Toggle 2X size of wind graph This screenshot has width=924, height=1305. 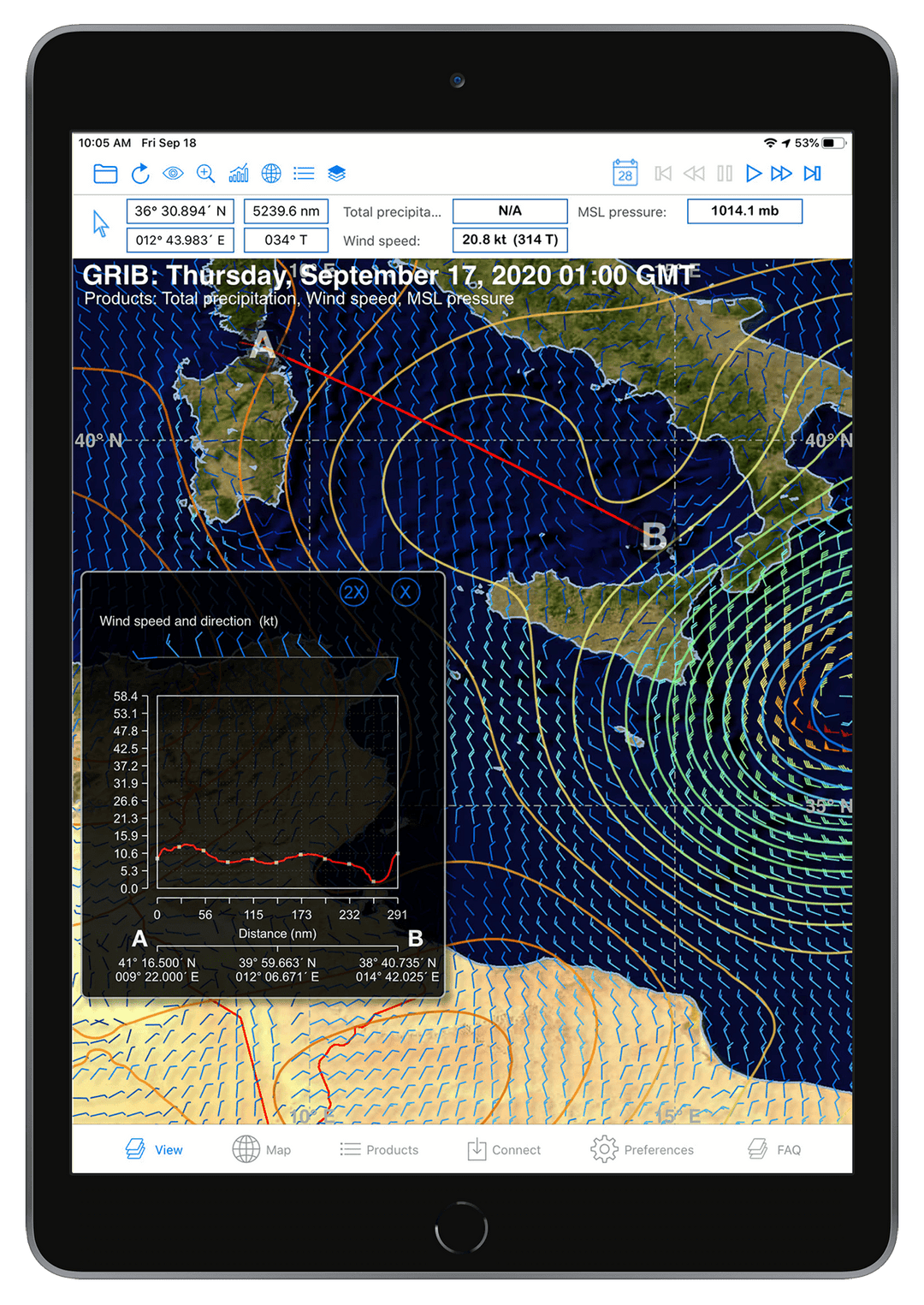[x=354, y=592]
